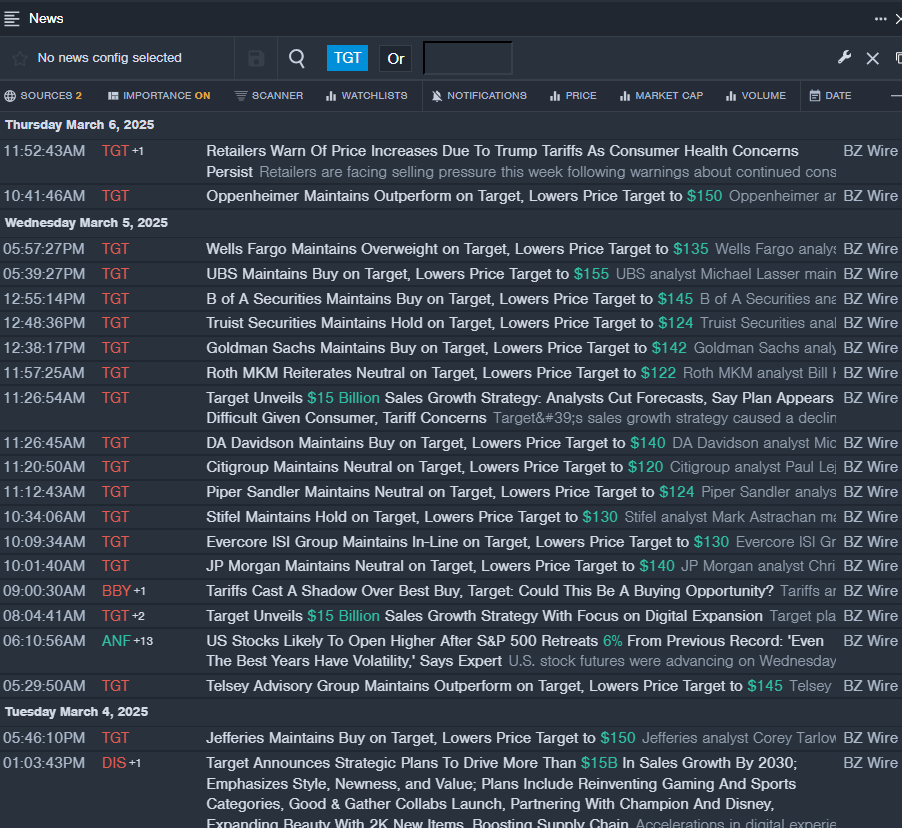Open the Volume filter
Viewport: 902px width, 828px height.
(x=756, y=96)
